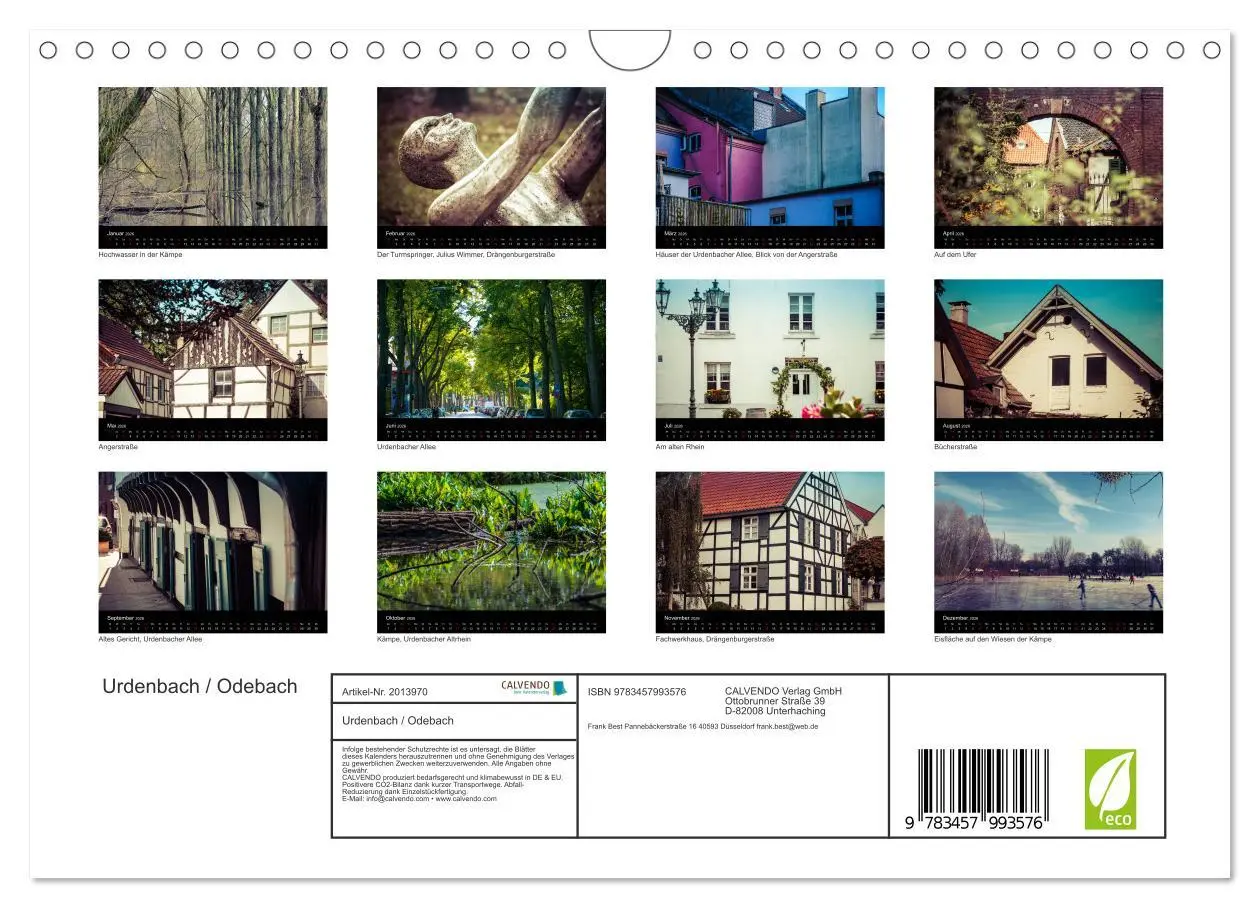Viewport: 1260px width, 908px height.
Task: Click caption 'Altes Gericht, Urdenbacher Allee'
Action: pyautogui.click(x=150, y=639)
